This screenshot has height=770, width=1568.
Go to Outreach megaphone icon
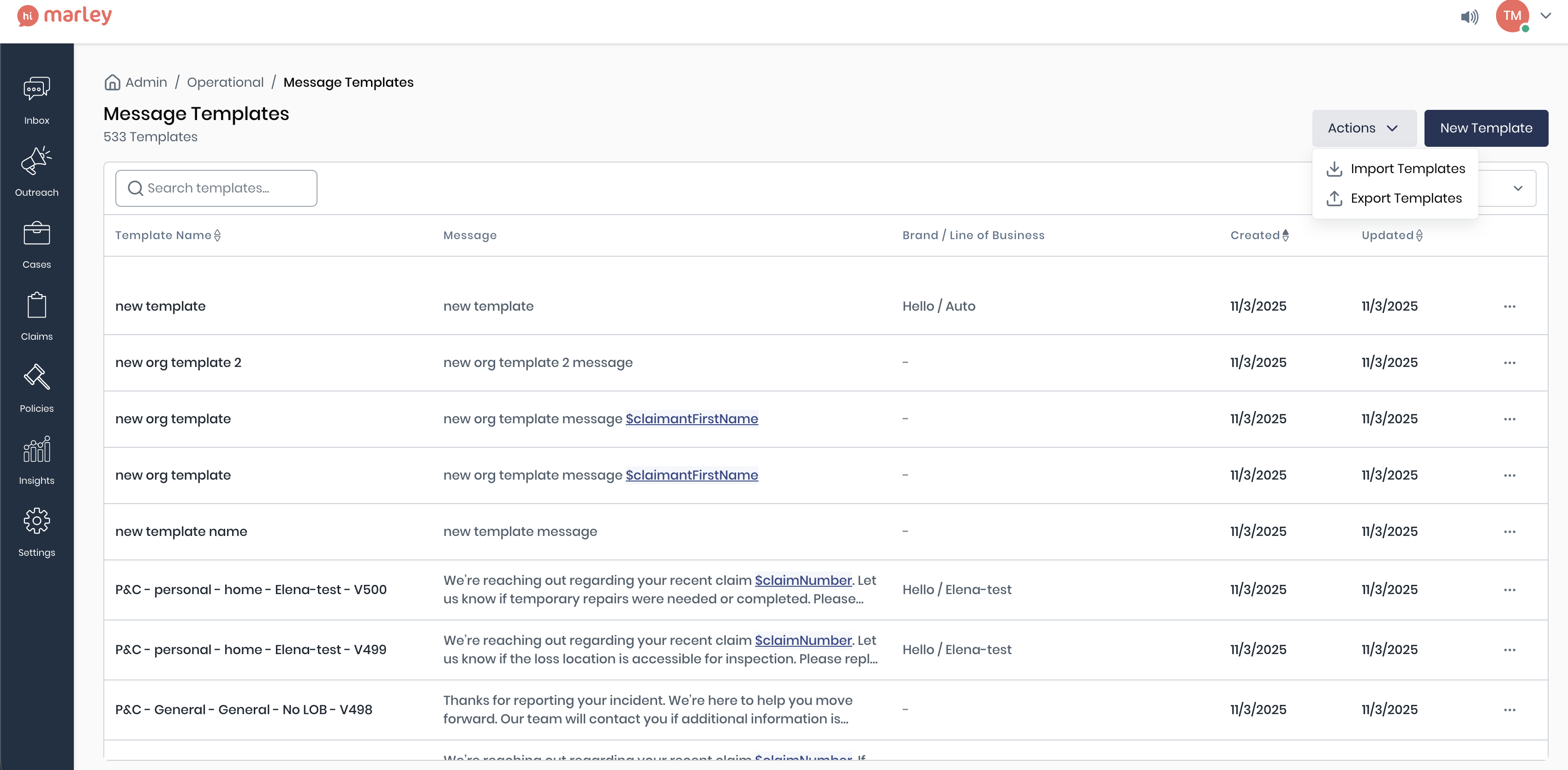click(36, 161)
